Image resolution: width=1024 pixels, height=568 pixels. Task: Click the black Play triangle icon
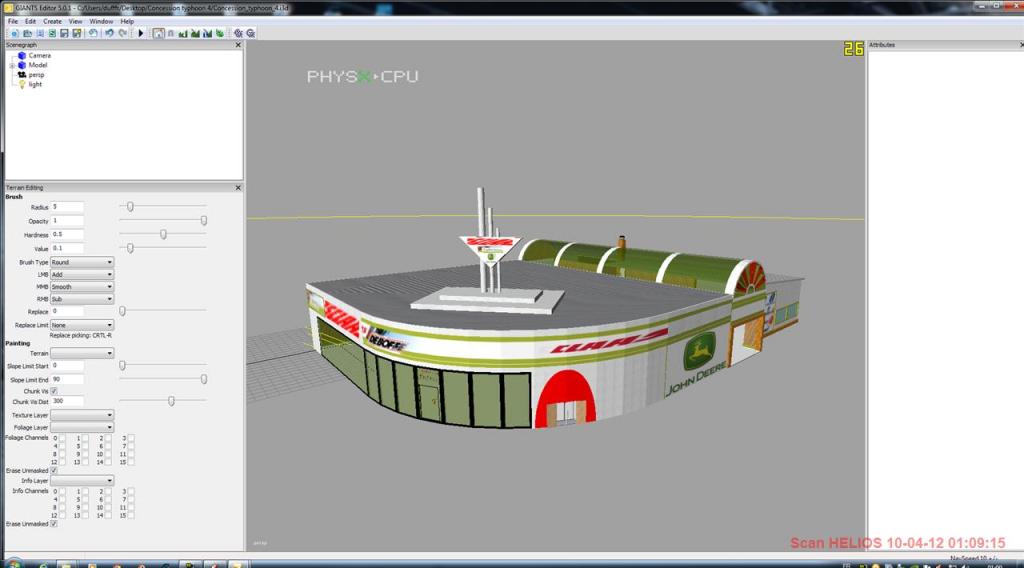point(140,33)
